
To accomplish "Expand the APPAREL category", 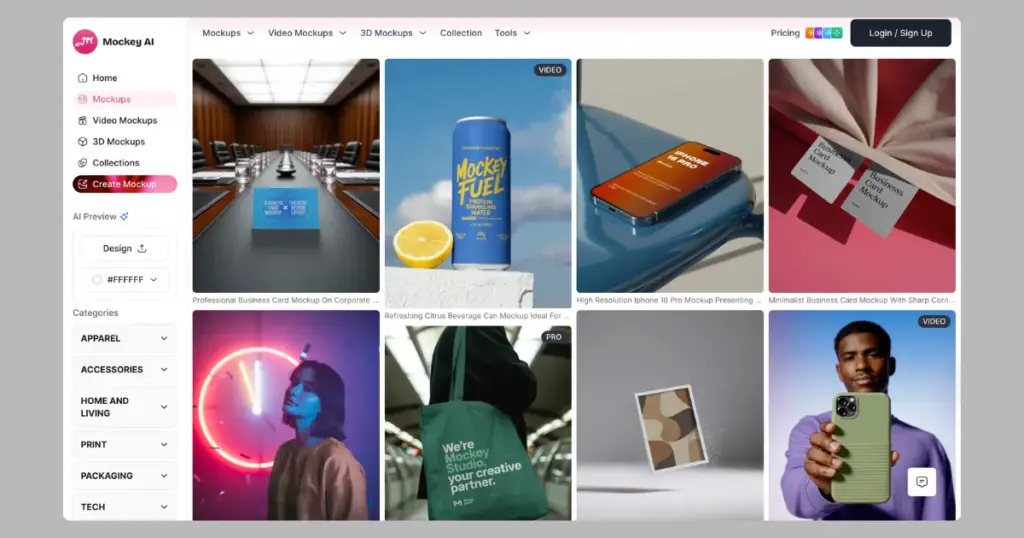I will (124, 338).
